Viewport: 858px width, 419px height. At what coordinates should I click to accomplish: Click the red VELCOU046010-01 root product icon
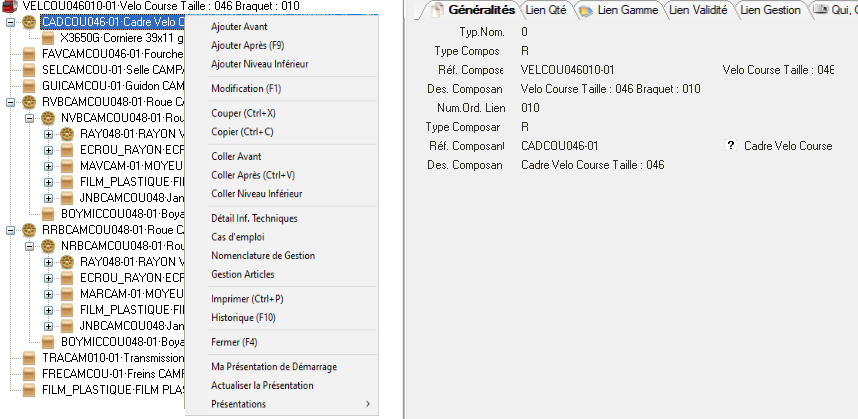click(x=11, y=6)
